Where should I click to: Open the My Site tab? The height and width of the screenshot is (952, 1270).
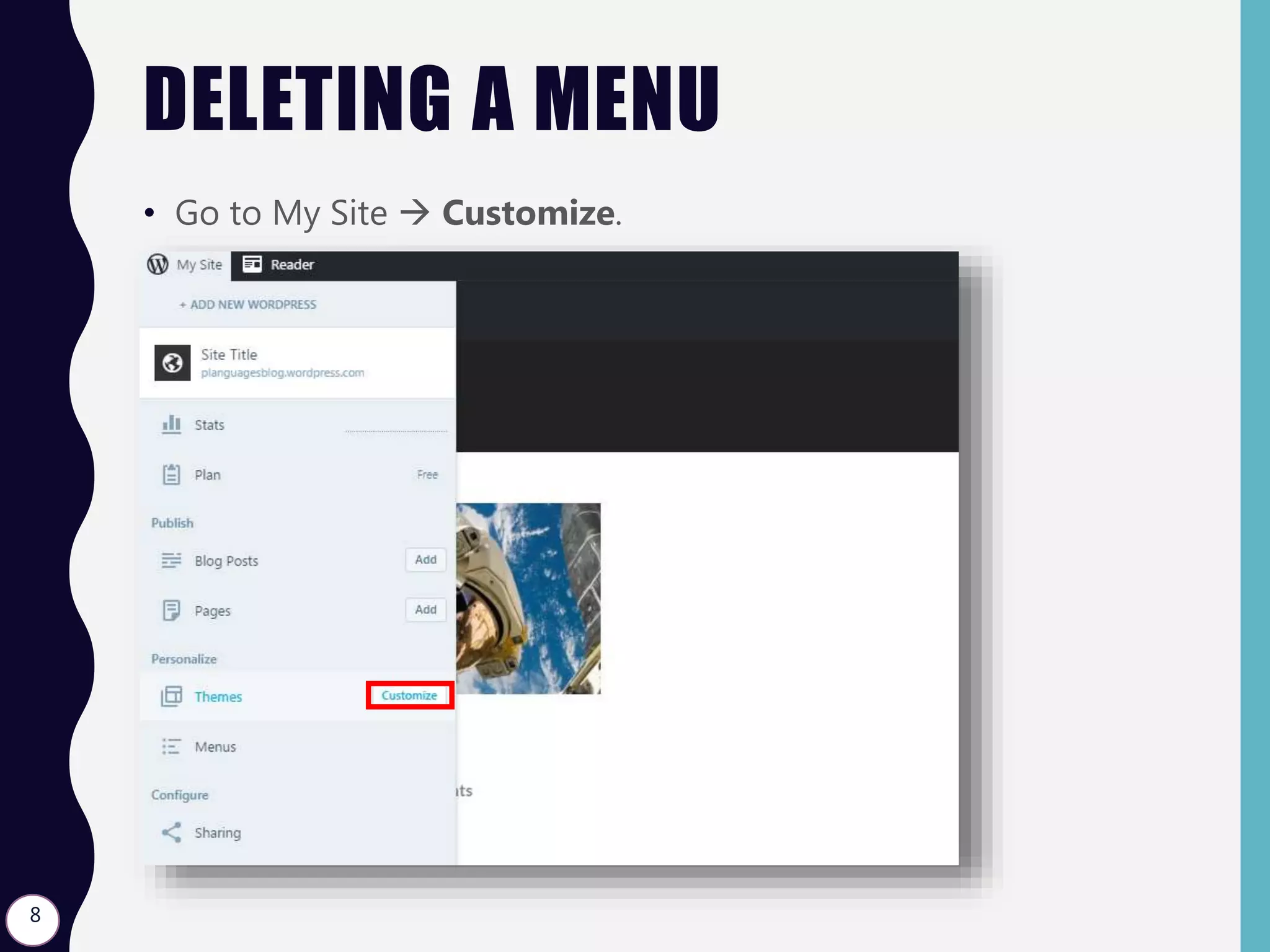(x=185, y=265)
